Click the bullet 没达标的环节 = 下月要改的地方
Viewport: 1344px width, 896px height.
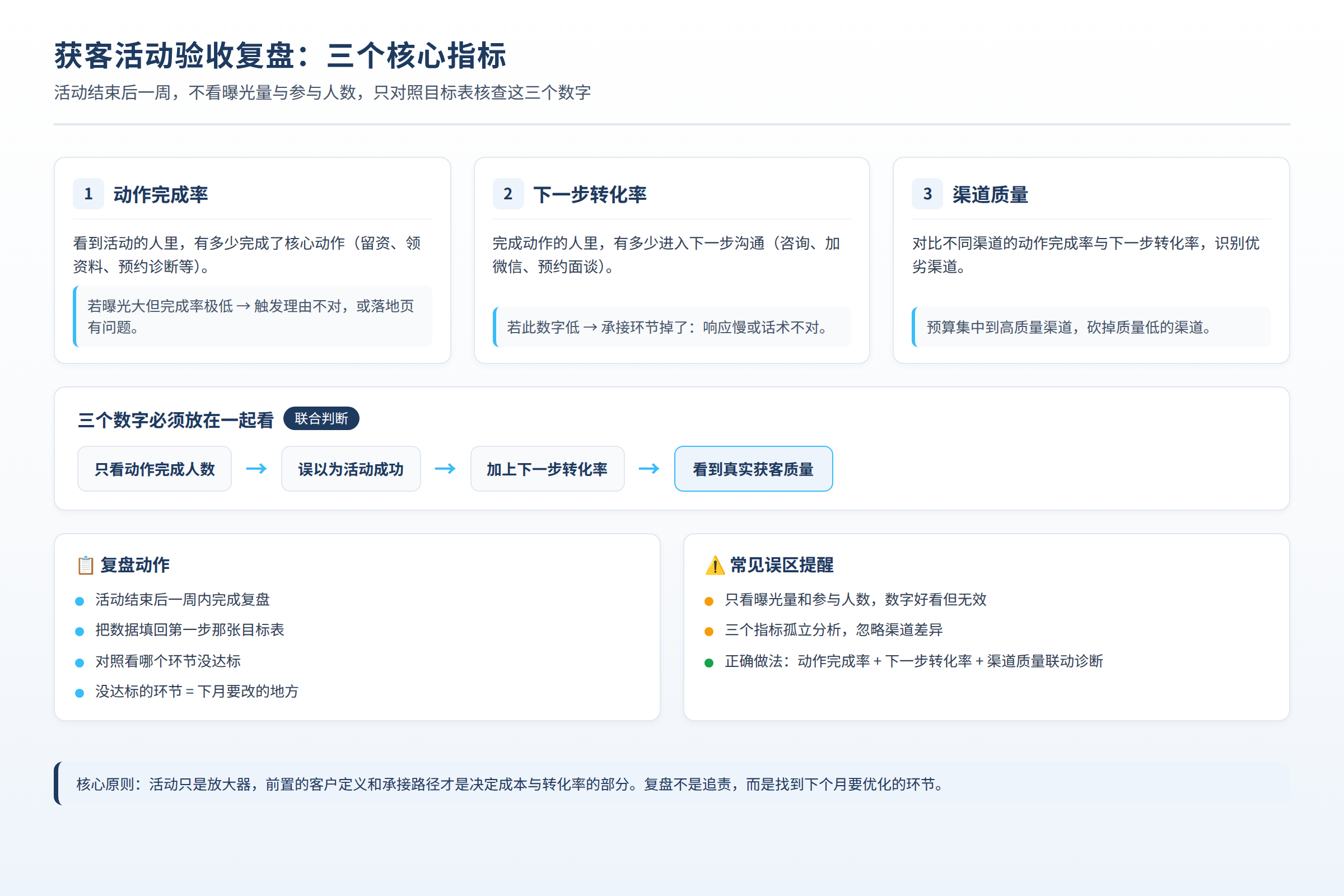coord(197,692)
